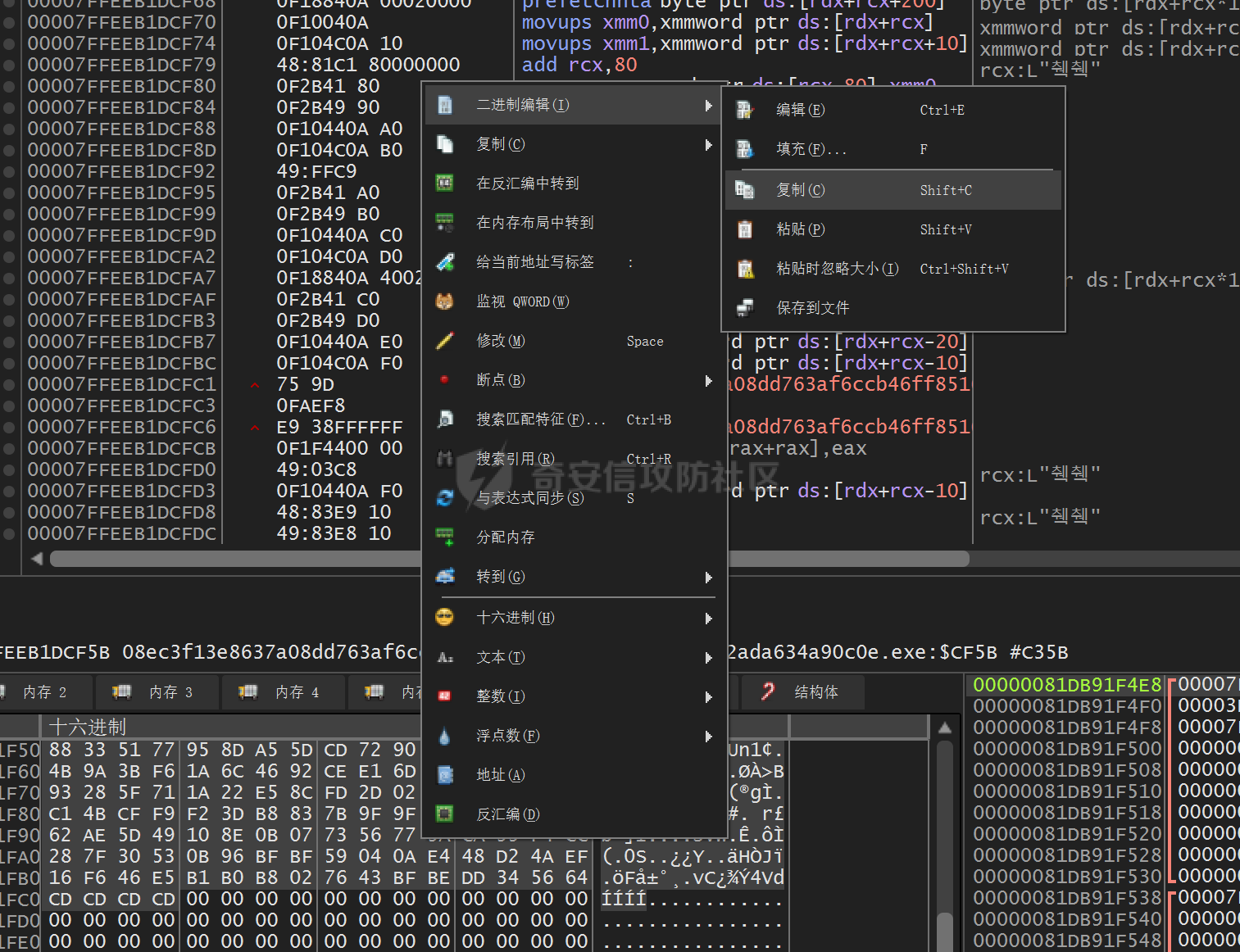The width and height of the screenshot is (1240, 952).
Task: Click the red breakpoint (断点) icon
Action: [x=445, y=380]
